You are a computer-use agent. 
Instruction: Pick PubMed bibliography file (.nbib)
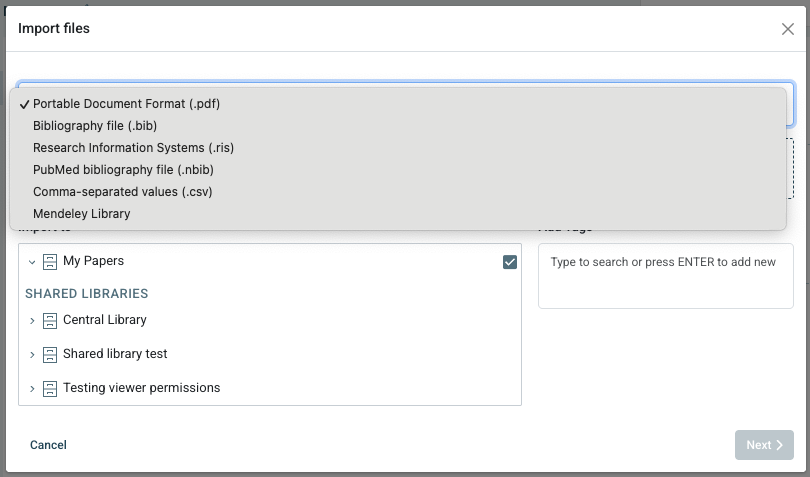click(x=124, y=170)
